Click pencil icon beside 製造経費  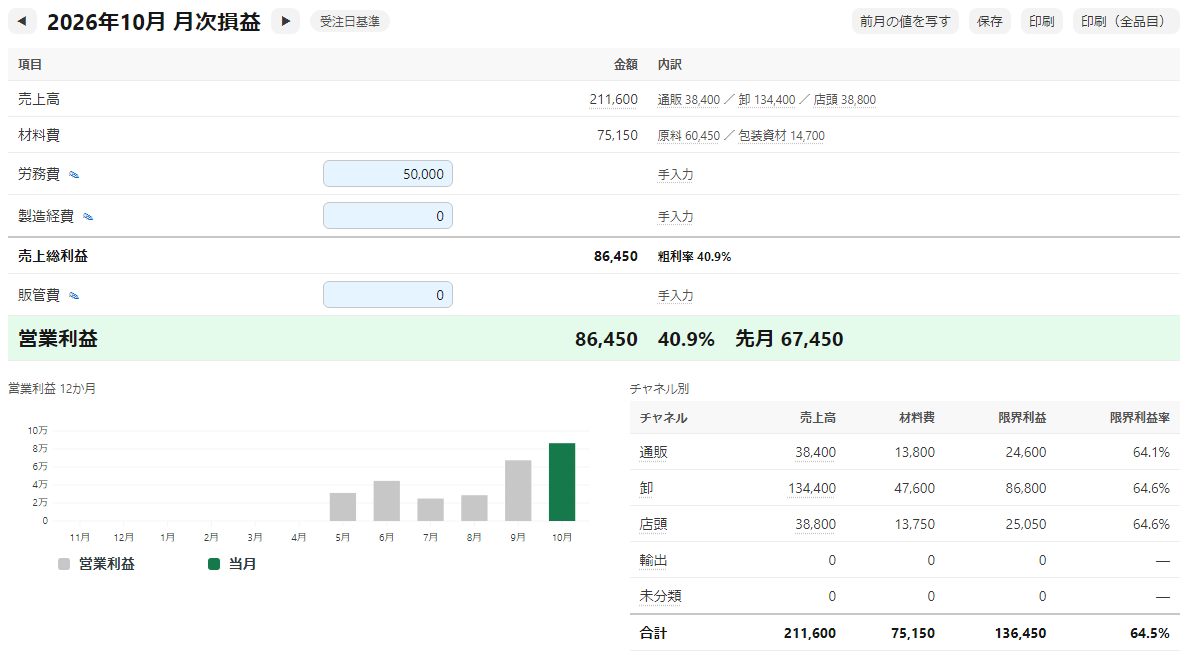coord(88,217)
